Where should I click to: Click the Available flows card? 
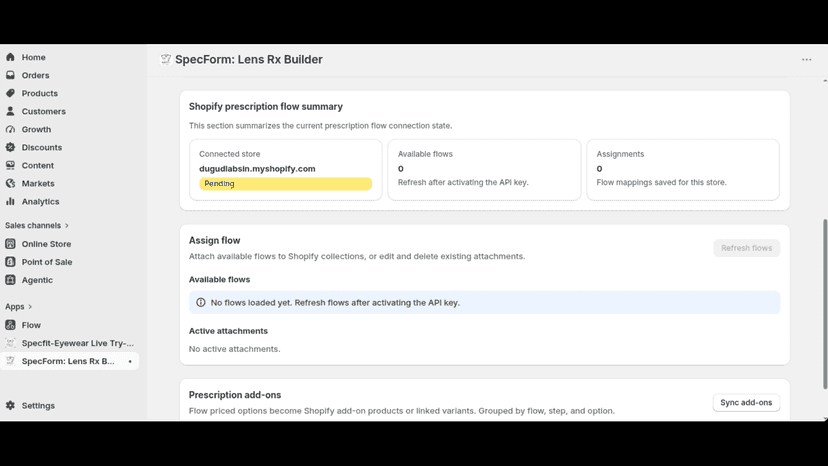point(484,170)
